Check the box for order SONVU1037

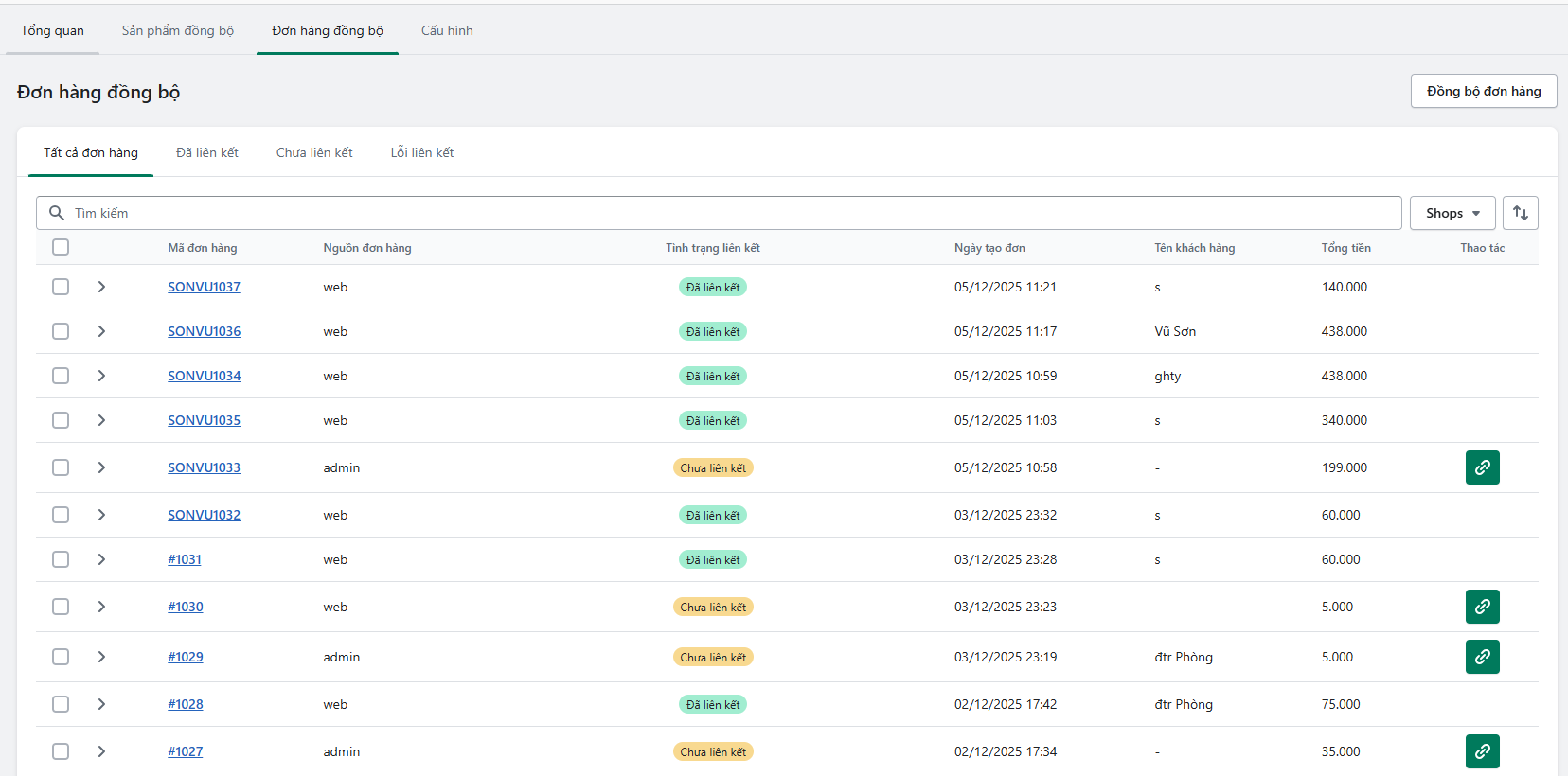click(x=61, y=287)
